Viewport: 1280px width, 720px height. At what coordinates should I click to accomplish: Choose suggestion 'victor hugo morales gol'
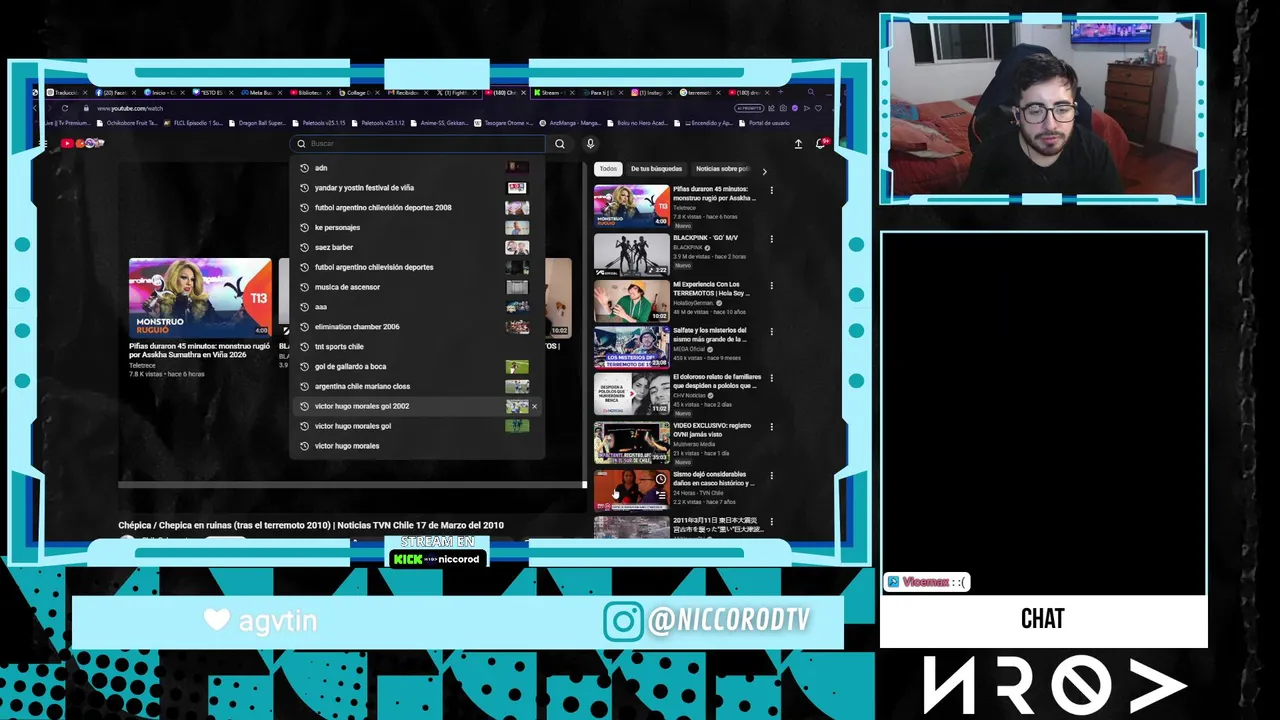[417, 426]
